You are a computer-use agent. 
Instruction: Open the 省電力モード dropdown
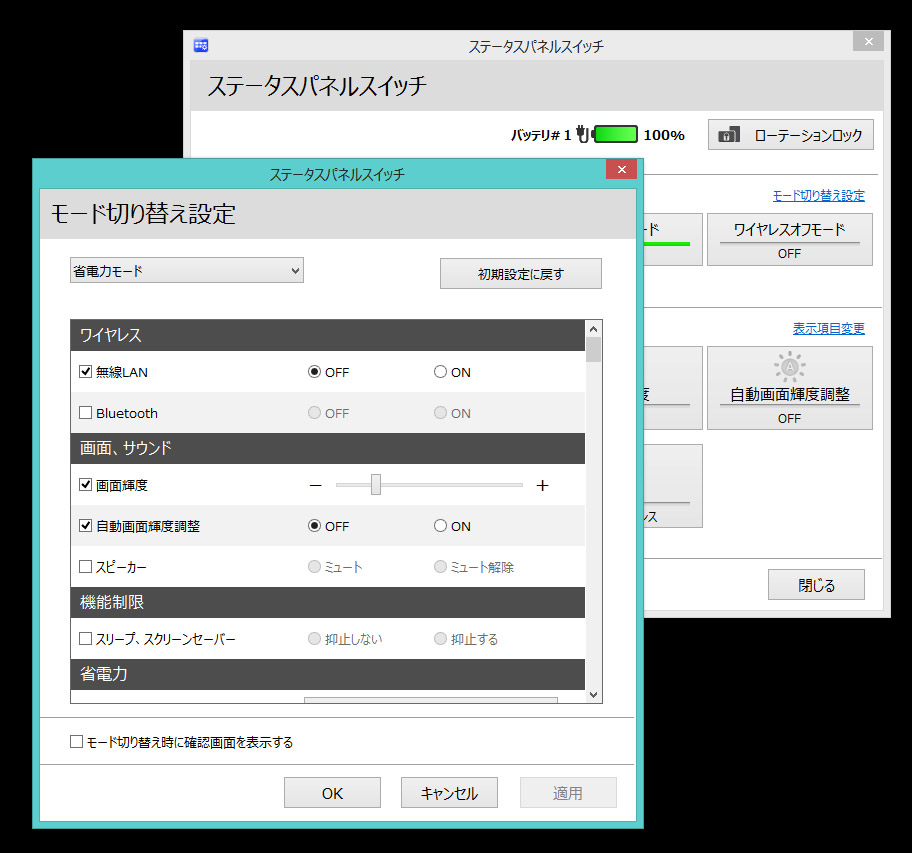[x=186, y=270]
